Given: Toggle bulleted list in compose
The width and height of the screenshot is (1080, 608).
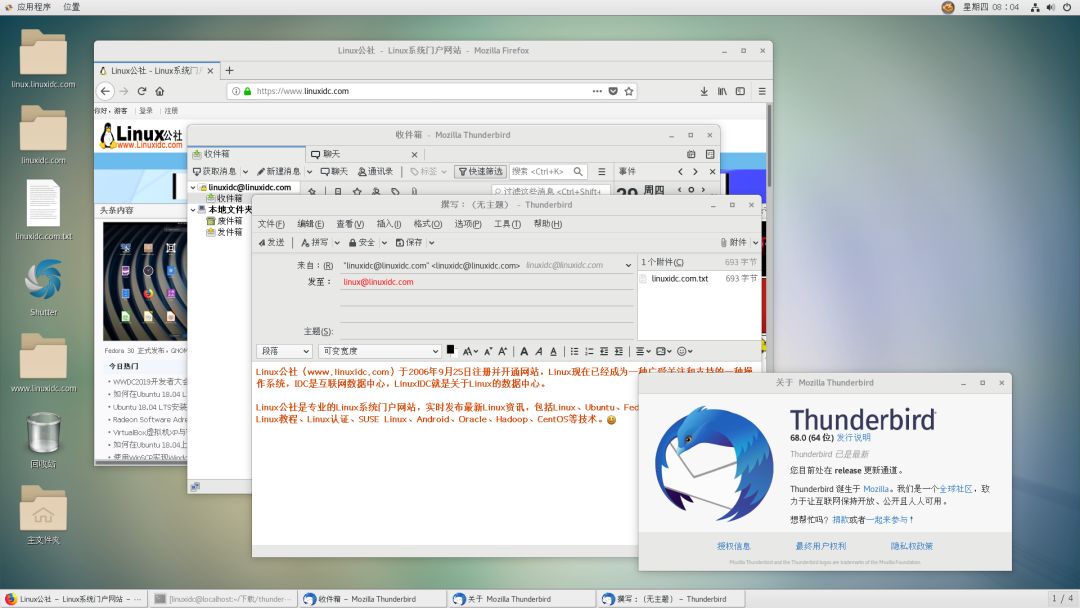Looking at the screenshot, I should tap(574, 351).
